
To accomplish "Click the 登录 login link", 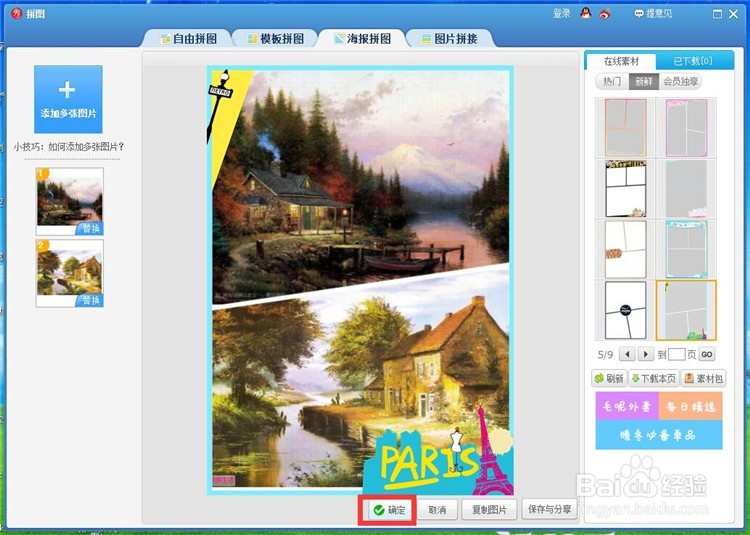I will 562,13.
